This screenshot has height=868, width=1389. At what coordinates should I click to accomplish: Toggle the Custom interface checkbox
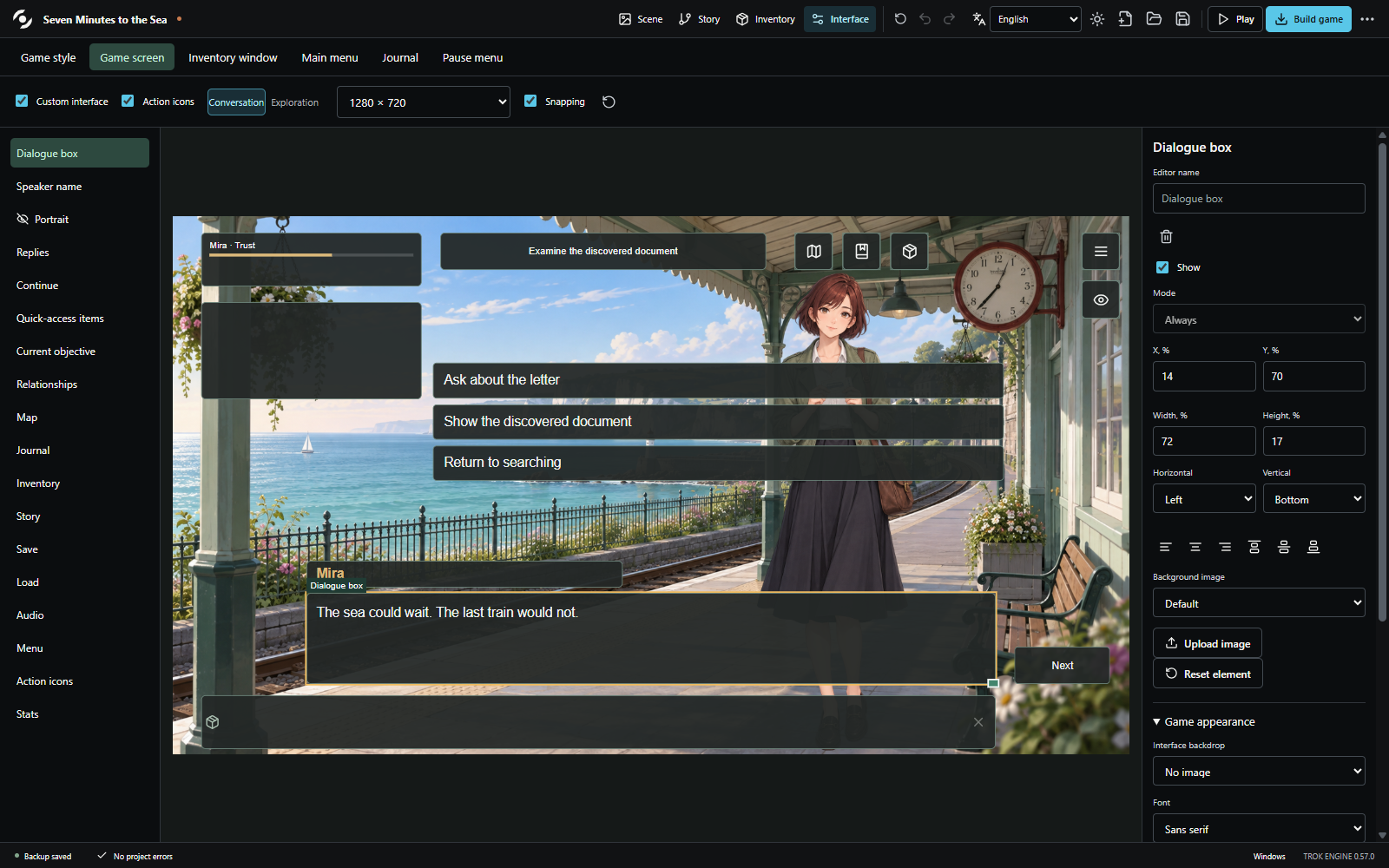pyautogui.click(x=22, y=101)
